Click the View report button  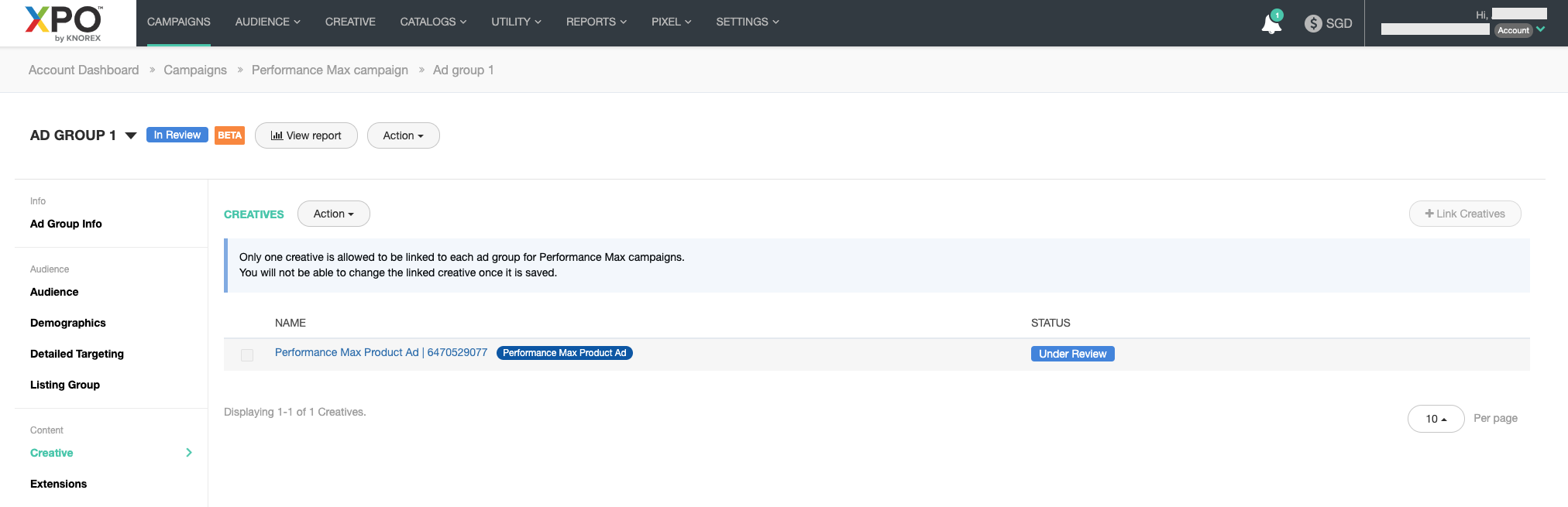[306, 135]
